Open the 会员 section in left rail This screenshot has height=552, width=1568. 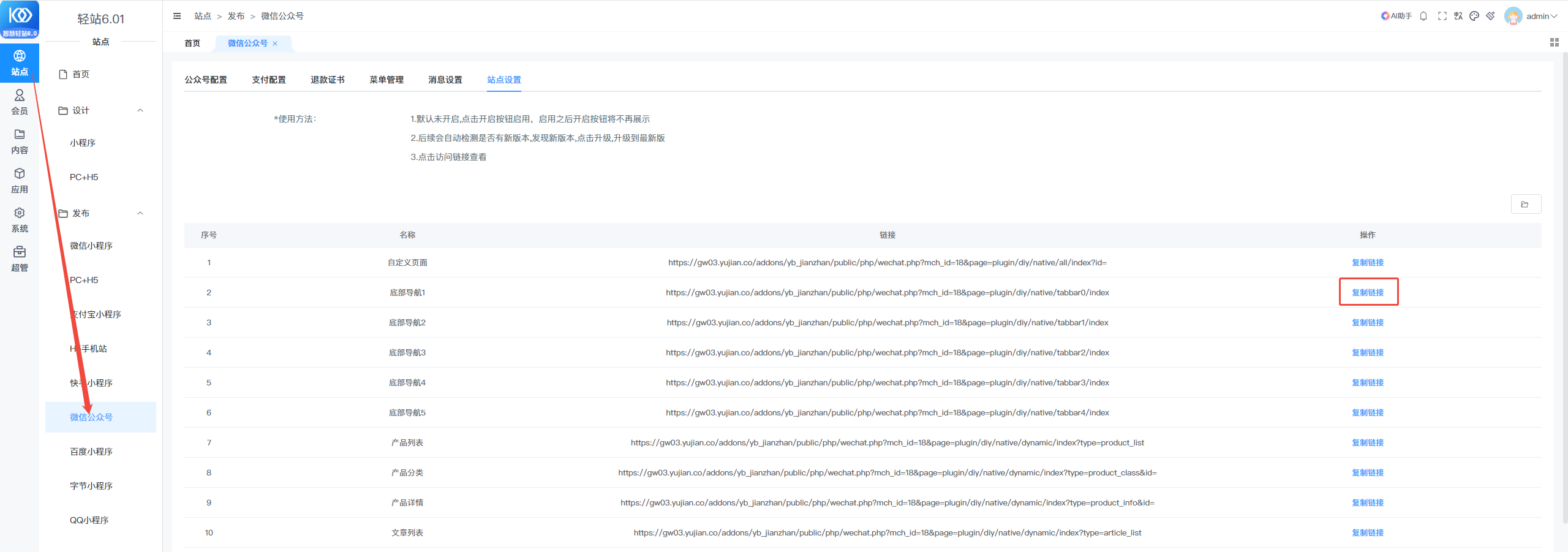pyautogui.click(x=20, y=102)
